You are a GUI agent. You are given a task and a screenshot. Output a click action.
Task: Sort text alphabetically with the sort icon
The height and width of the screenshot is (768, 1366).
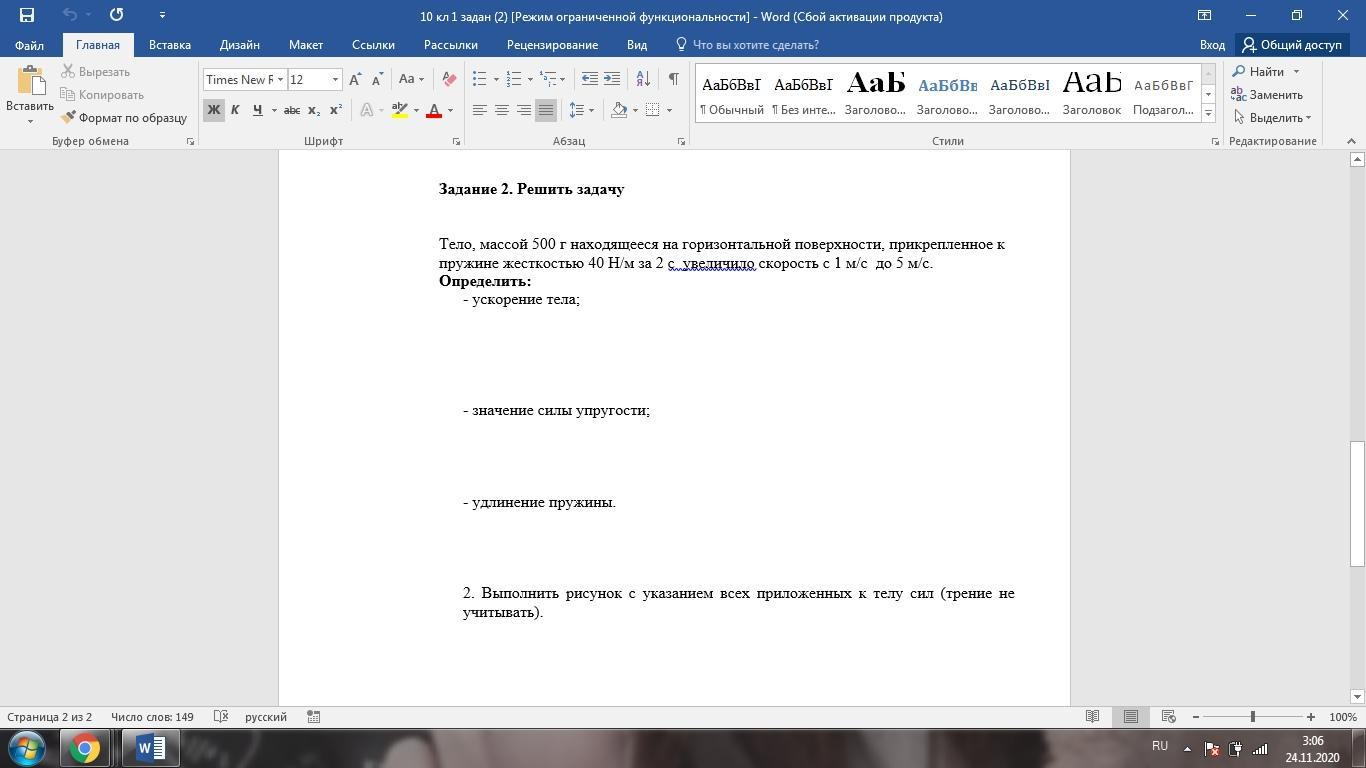643,79
